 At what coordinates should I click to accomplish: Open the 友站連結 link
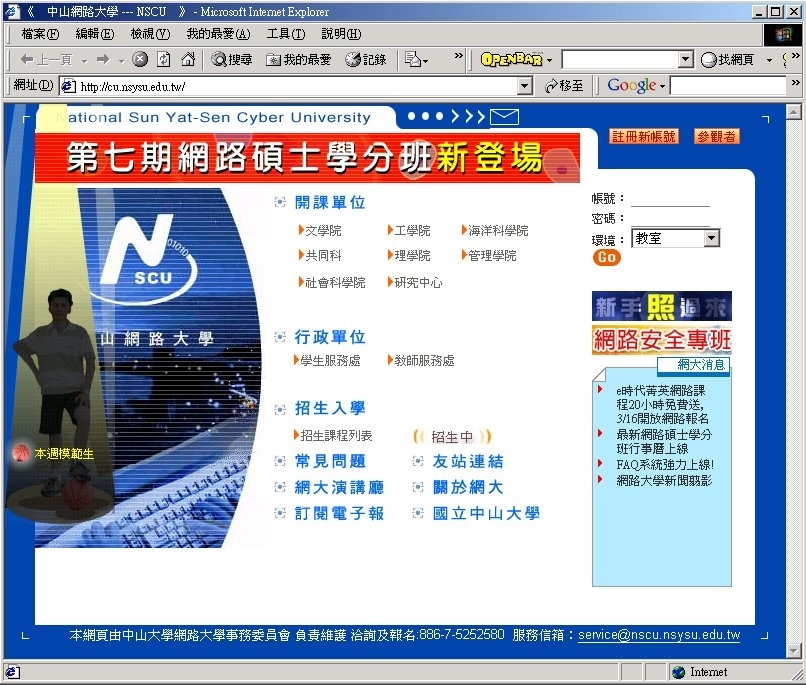[x=468, y=461]
